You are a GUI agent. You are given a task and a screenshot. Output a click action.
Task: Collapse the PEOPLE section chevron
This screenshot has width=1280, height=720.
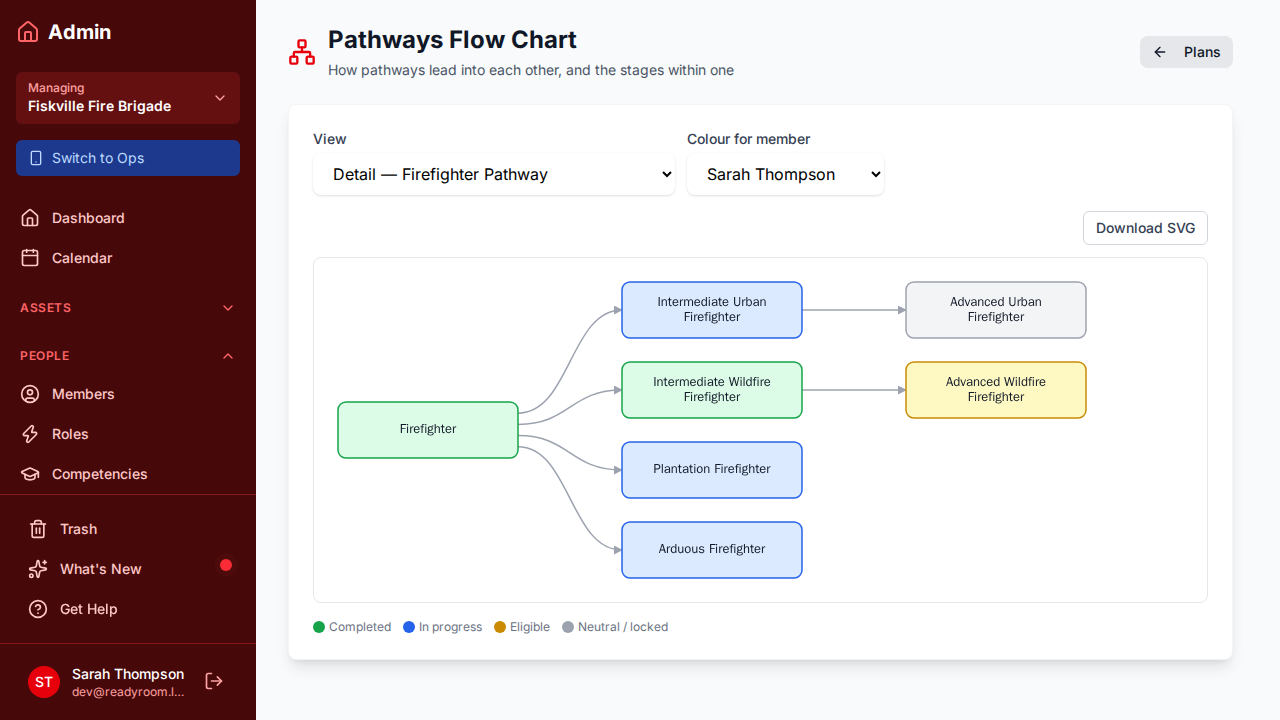point(228,356)
